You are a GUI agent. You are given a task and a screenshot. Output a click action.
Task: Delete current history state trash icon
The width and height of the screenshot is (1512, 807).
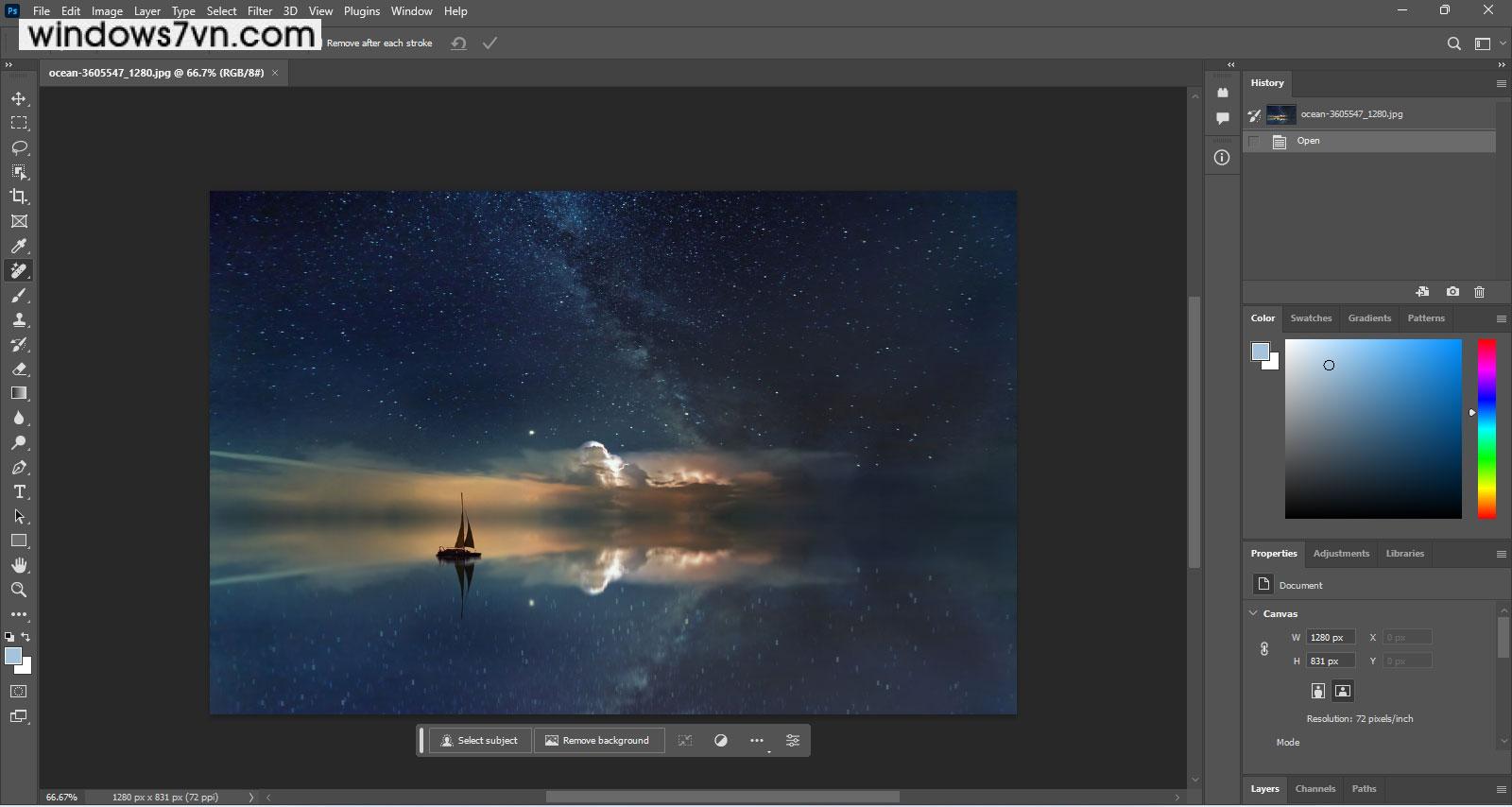pyautogui.click(x=1480, y=292)
